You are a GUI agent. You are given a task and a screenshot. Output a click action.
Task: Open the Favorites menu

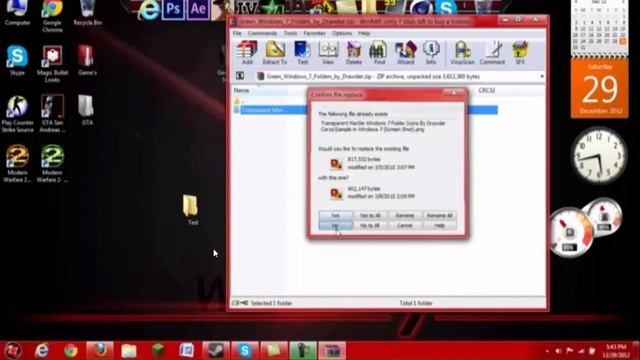[314, 33]
